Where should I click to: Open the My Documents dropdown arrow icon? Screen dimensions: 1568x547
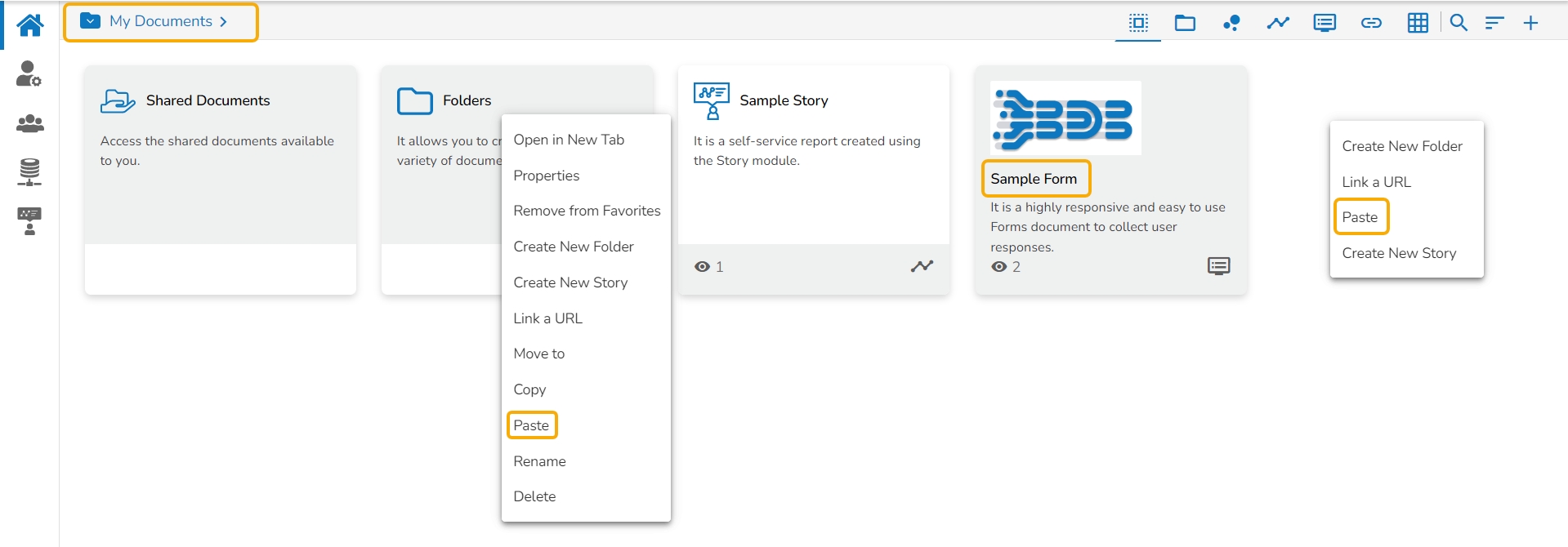(x=91, y=21)
